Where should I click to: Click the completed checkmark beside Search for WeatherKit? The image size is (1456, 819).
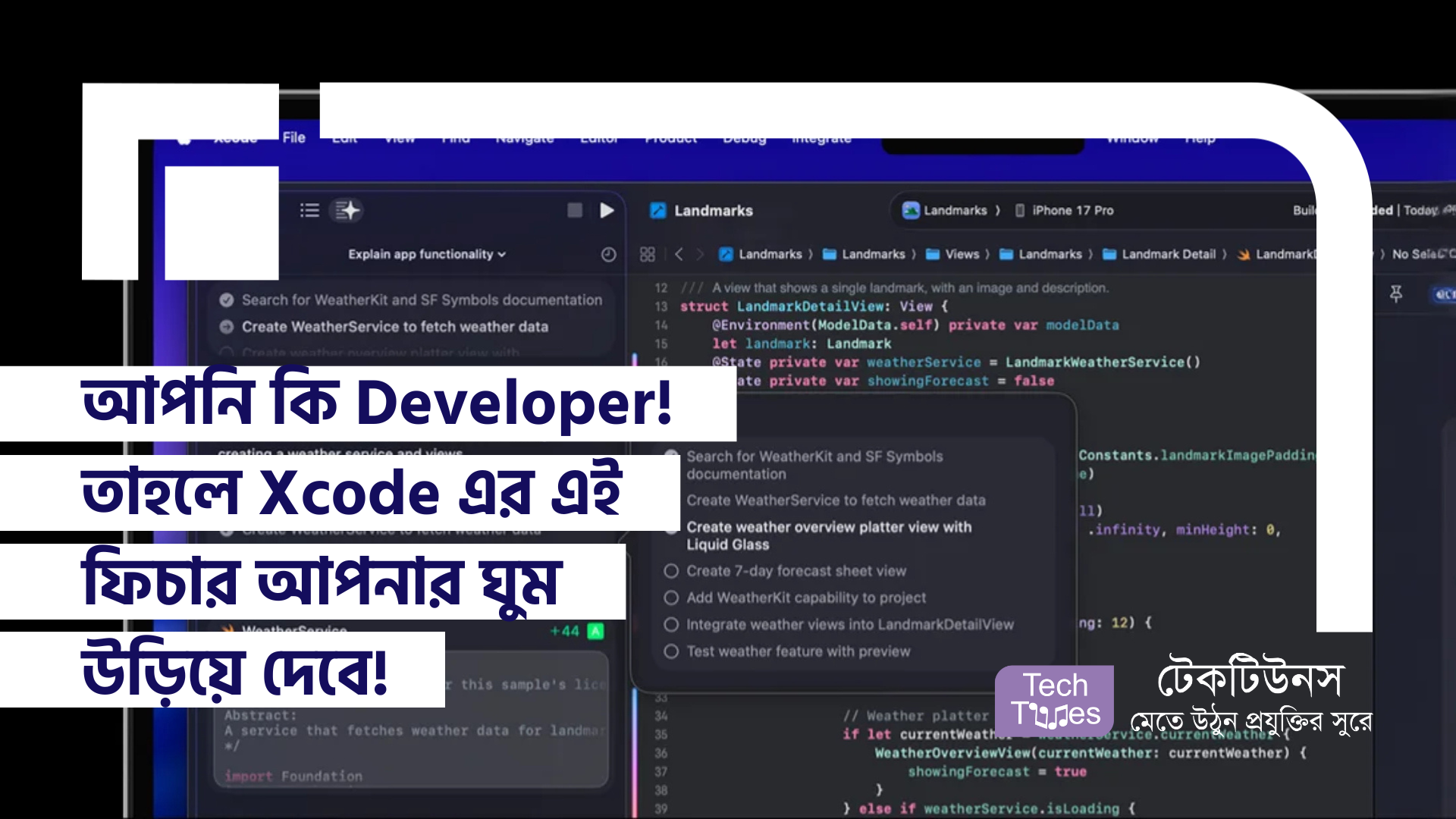pyautogui.click(x=226, y=300)
